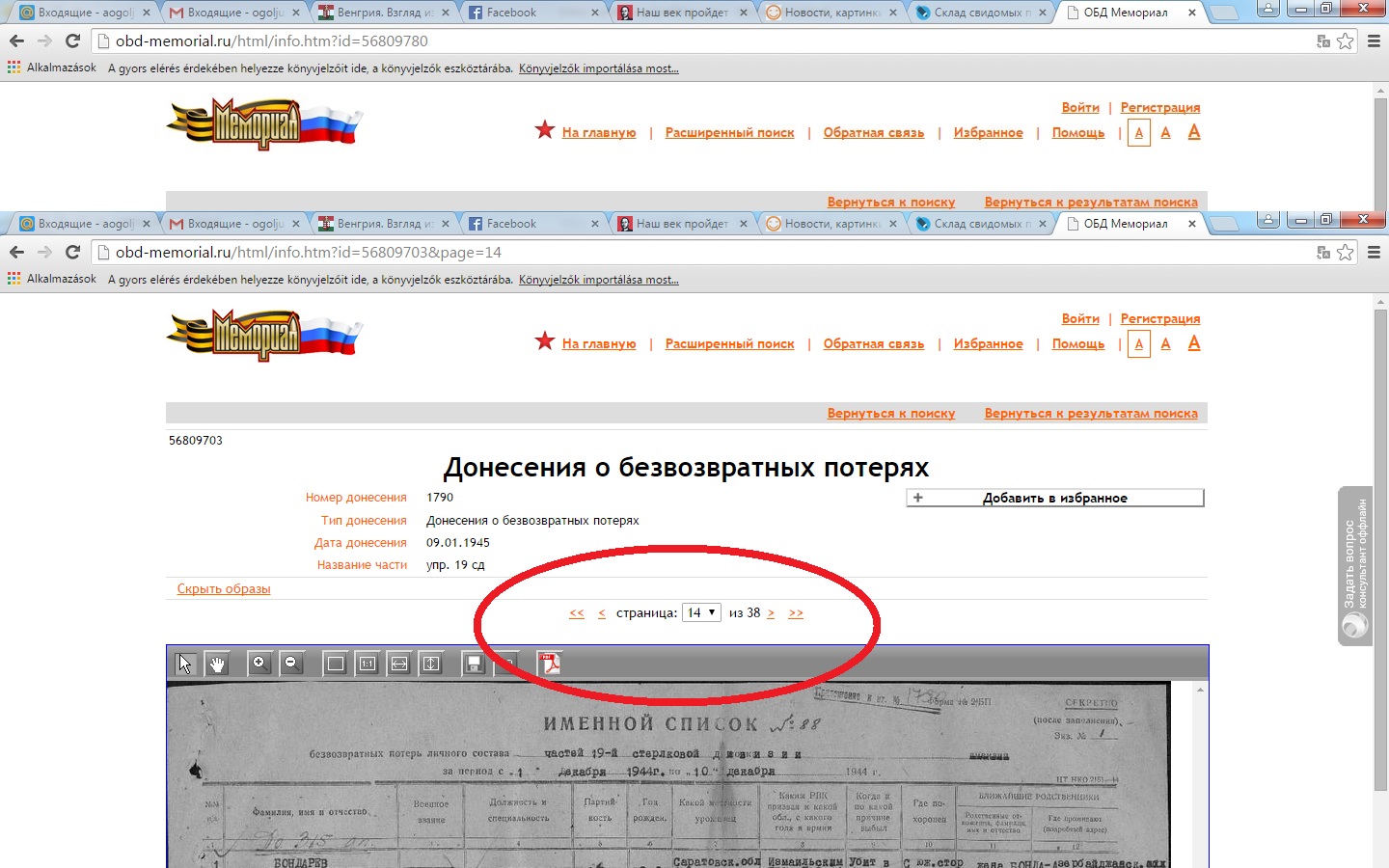Switch to Наш век пройдет tab in lower window
The width and height of the screenshot is (1389, 868).
681,223
